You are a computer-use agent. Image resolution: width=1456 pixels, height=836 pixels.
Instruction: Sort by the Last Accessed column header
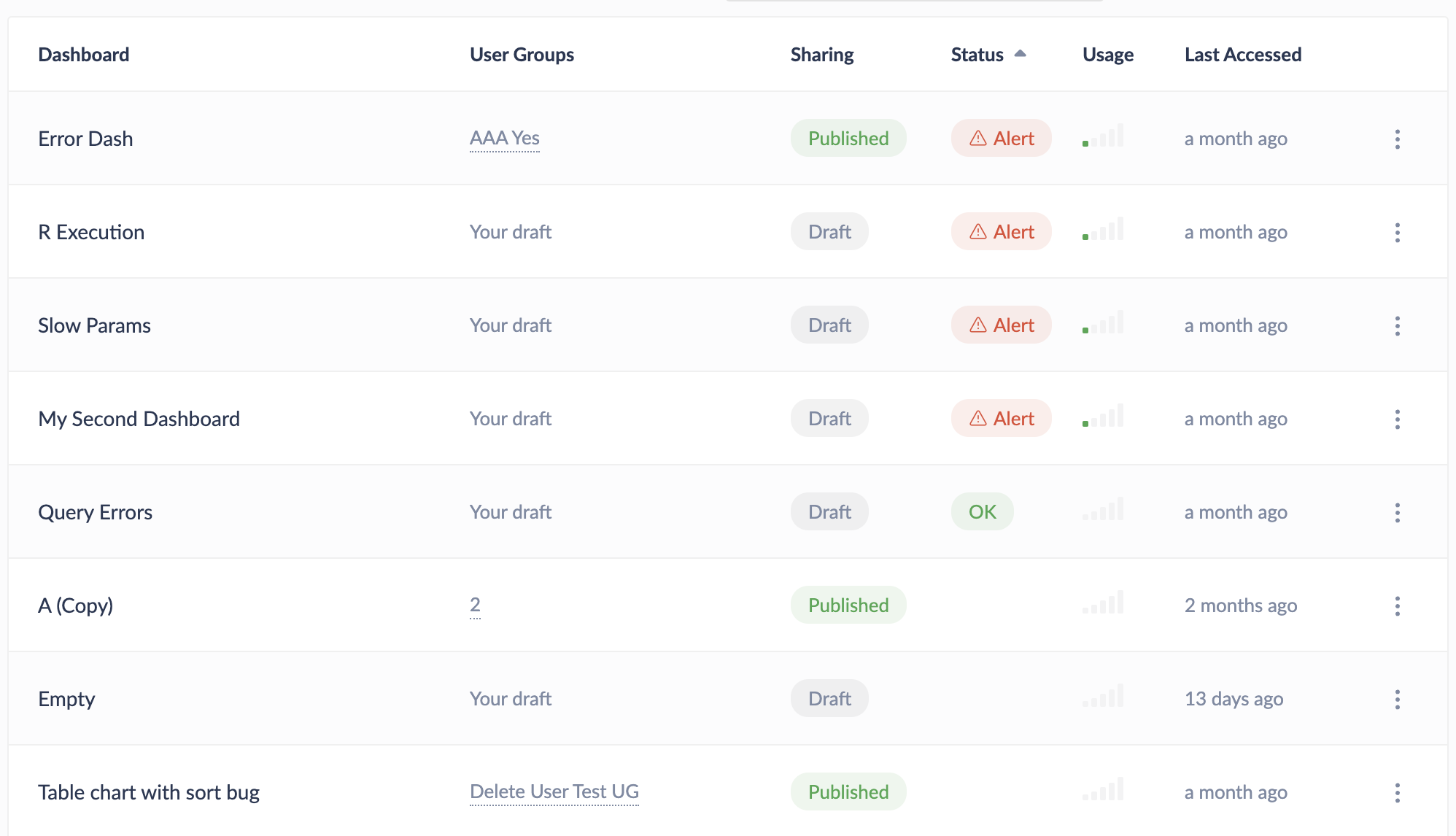(1243, 55)
